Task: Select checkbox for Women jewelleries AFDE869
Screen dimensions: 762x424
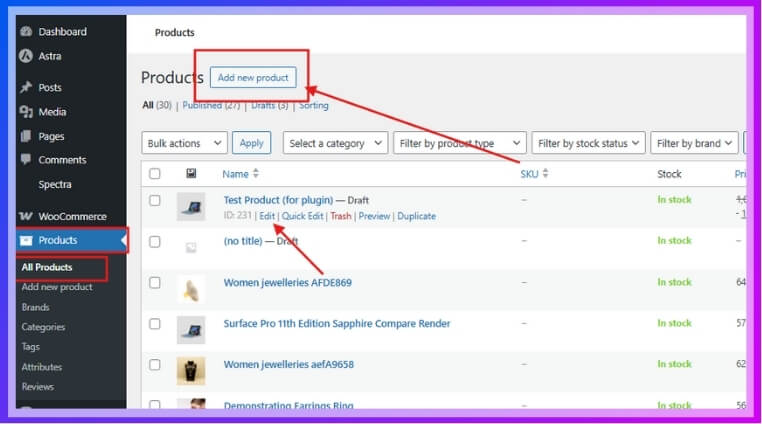Action: pyautogui.click(x=155, y=283)
